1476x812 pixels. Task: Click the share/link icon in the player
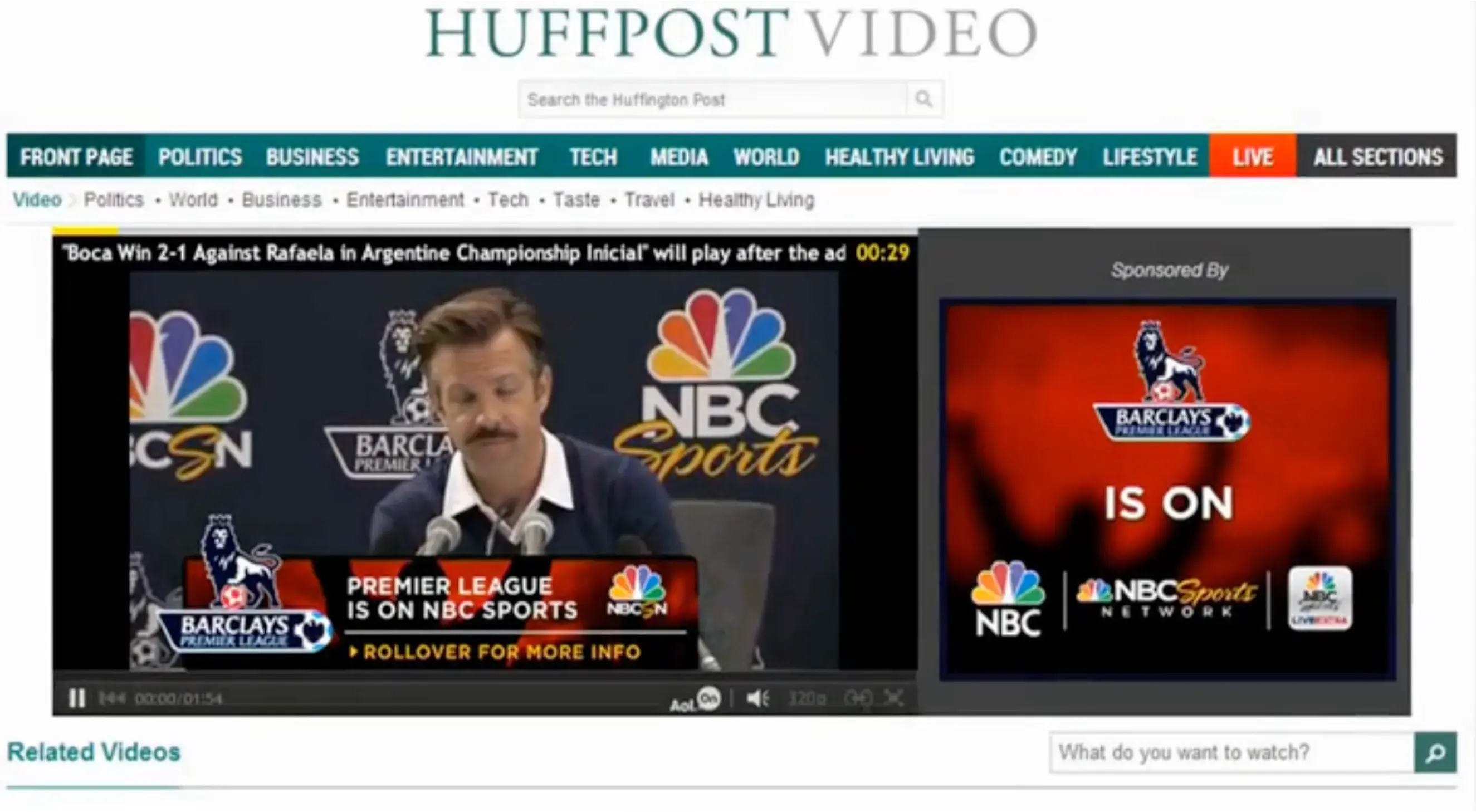click(858, 698)
